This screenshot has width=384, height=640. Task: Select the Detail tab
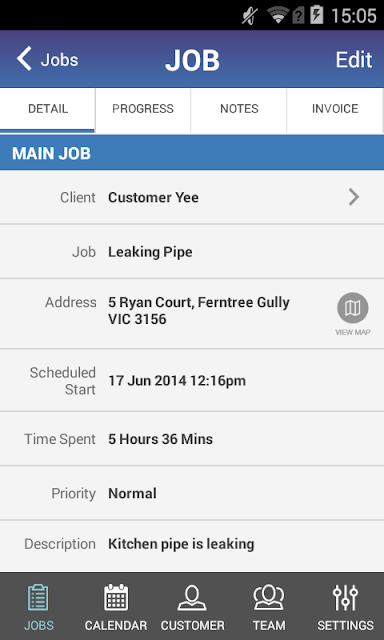tap(48, 109)
